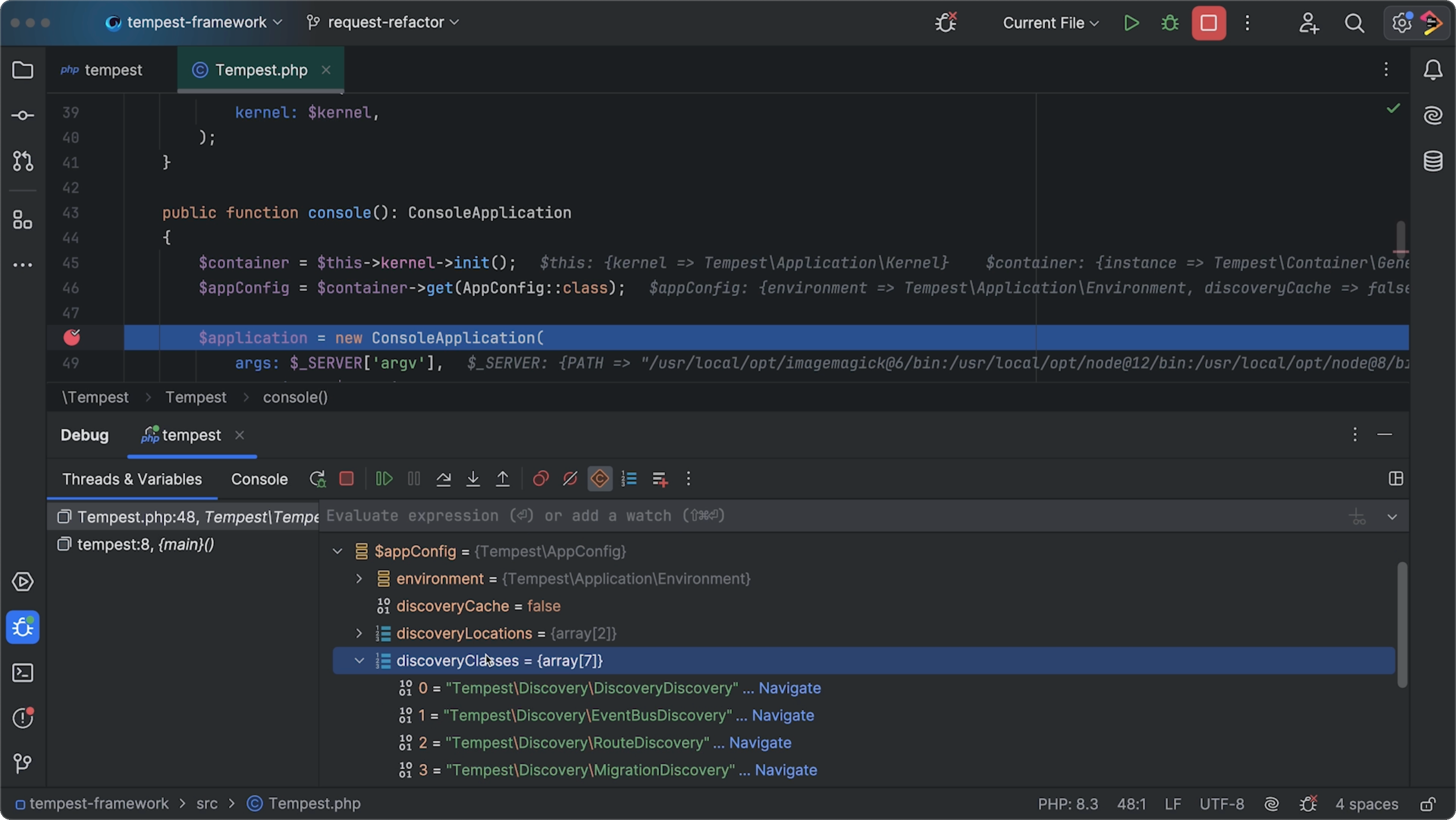Open the Database tool window icon
This screenshot has width=1456, height=820.
tap(1432, 161)
